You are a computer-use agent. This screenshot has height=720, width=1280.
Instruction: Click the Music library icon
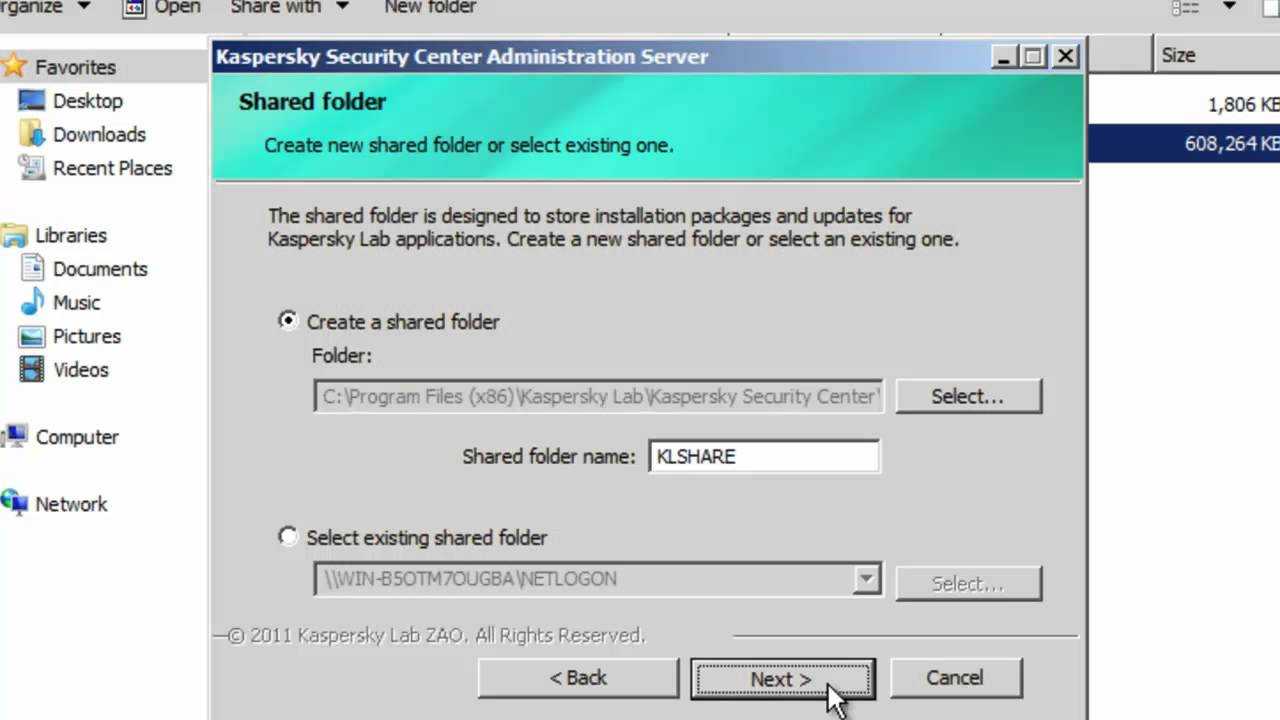click(x=32, y=302)
